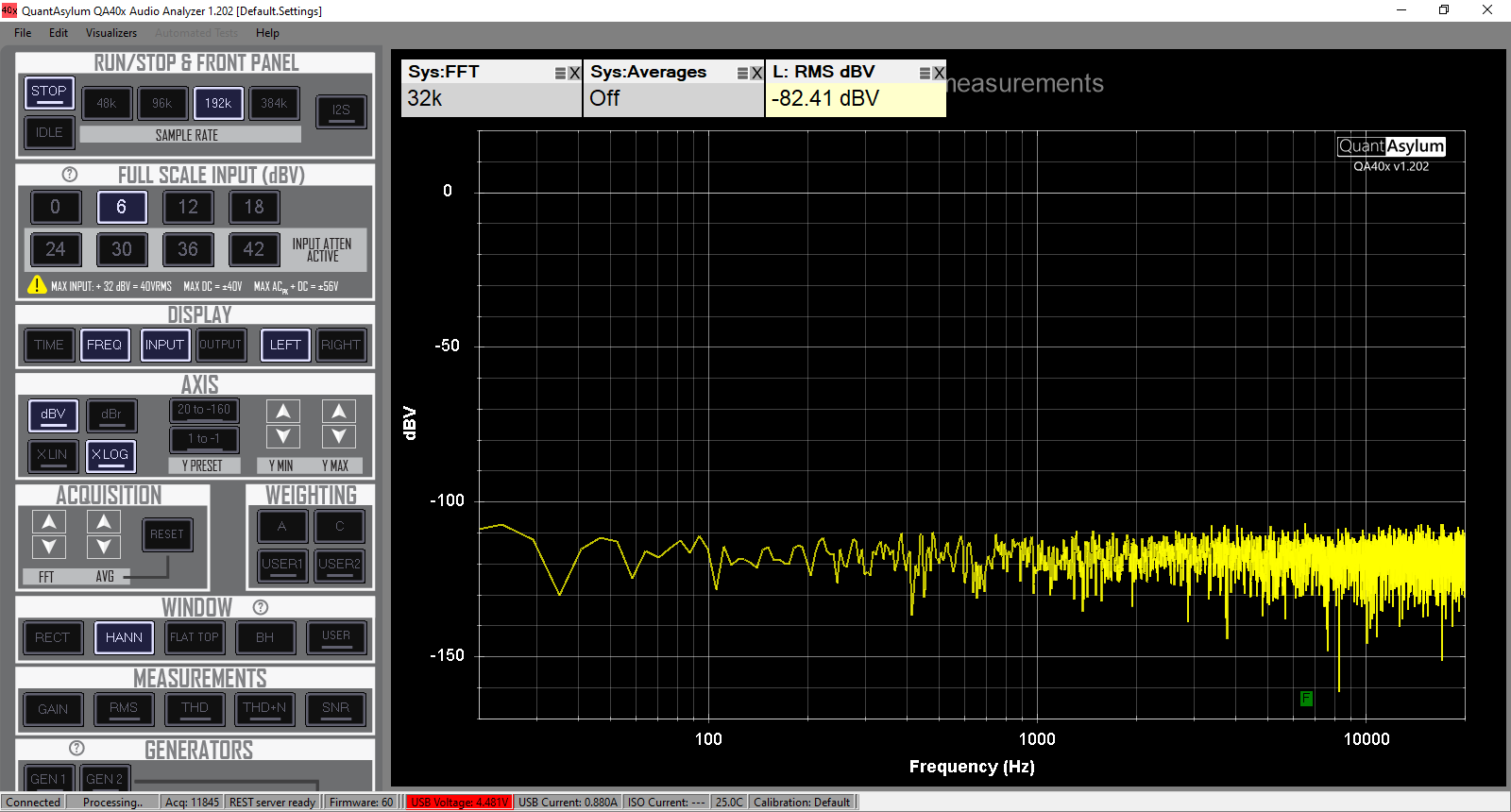The image size is (1511, 812).
Task: Enable THD+N measurement
Action: pos(264,709)
